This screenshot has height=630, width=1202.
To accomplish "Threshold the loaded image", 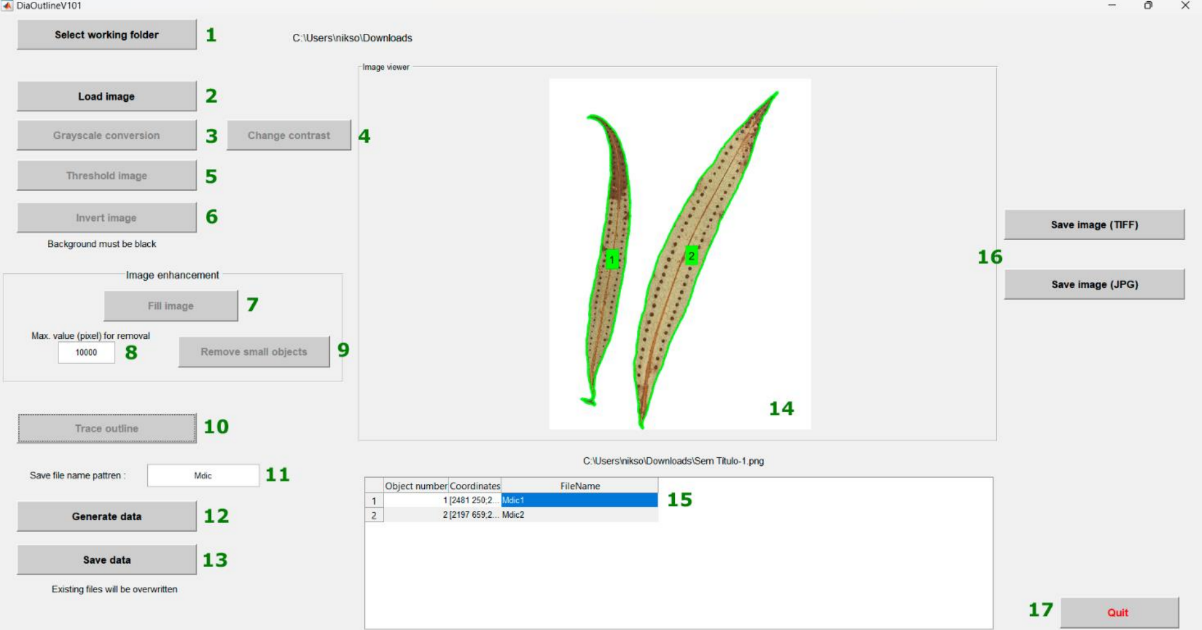I will (105, 175).
